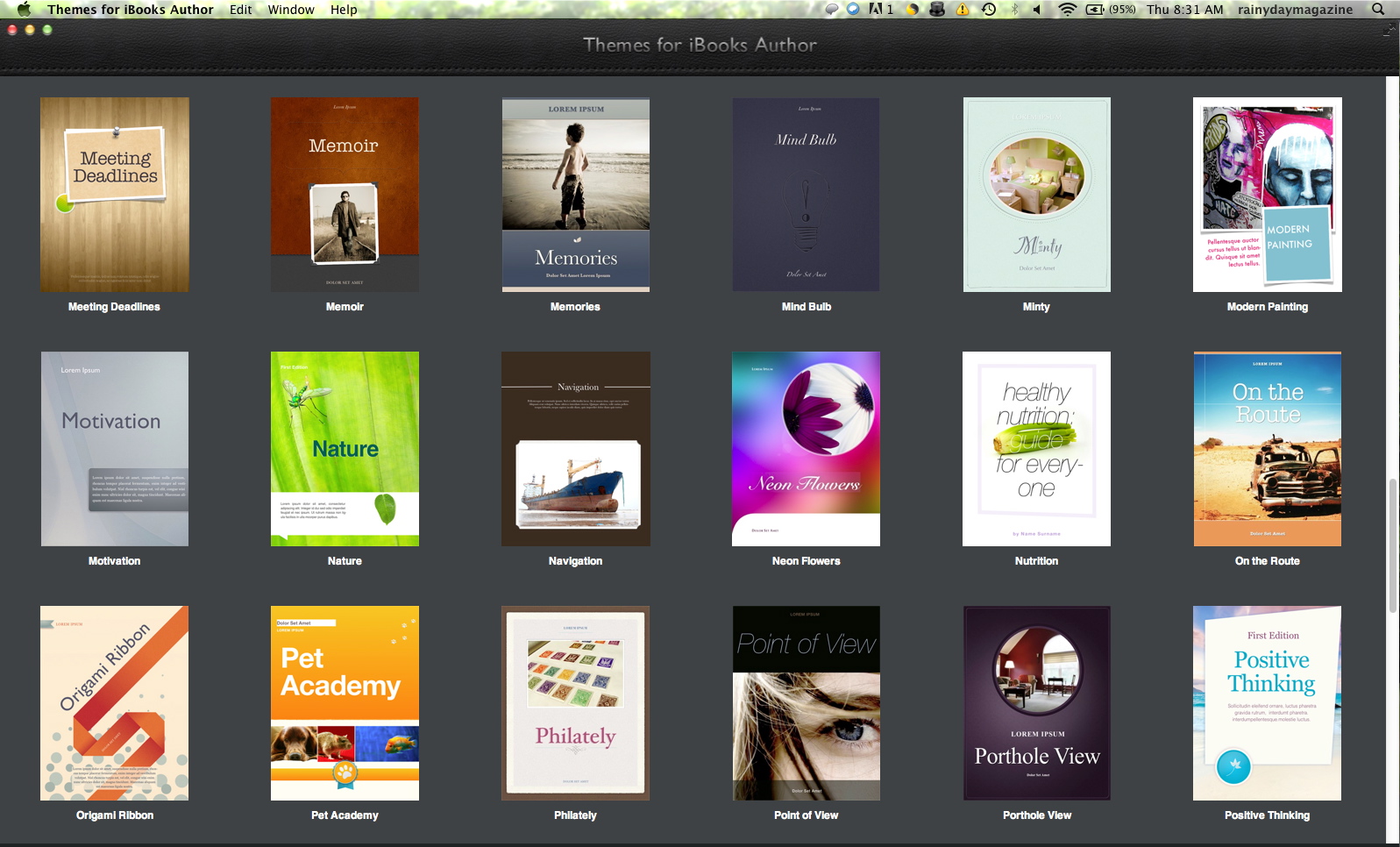Click the 'Minty' caption label
The height and width of the screenshot is (847, 1400).
(x=1036, y=307)
